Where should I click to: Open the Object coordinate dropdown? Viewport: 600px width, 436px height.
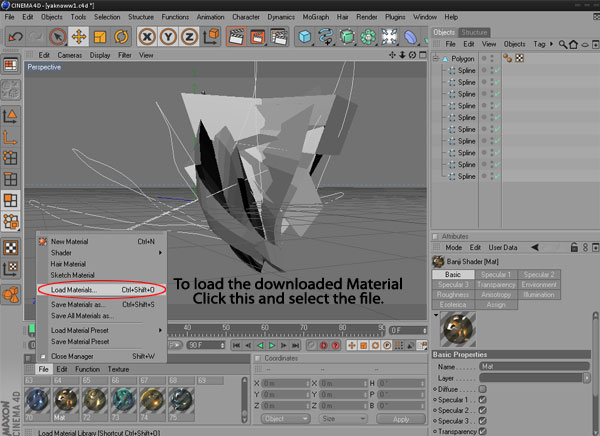point(285,419)
